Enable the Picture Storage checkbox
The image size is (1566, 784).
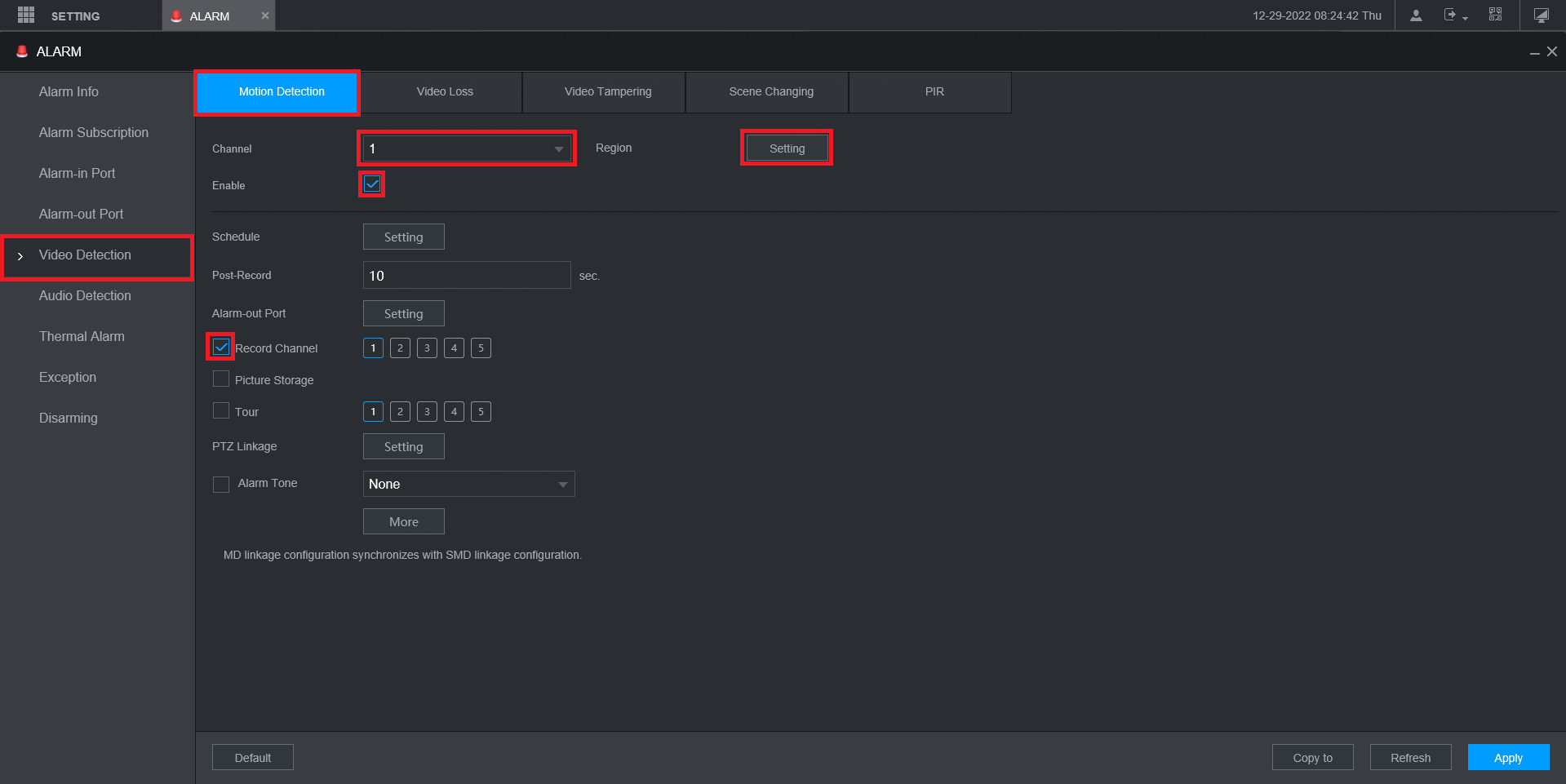[221, 379]
